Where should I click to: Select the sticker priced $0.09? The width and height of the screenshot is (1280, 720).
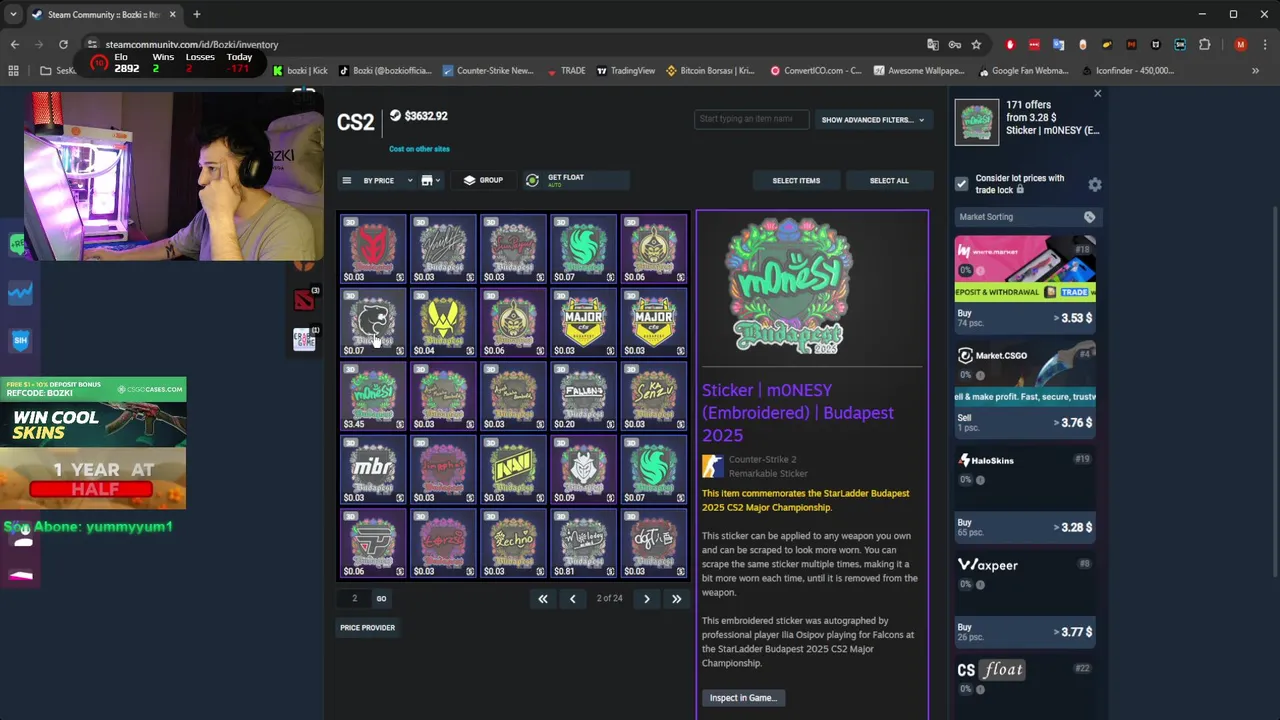(583, 469)
